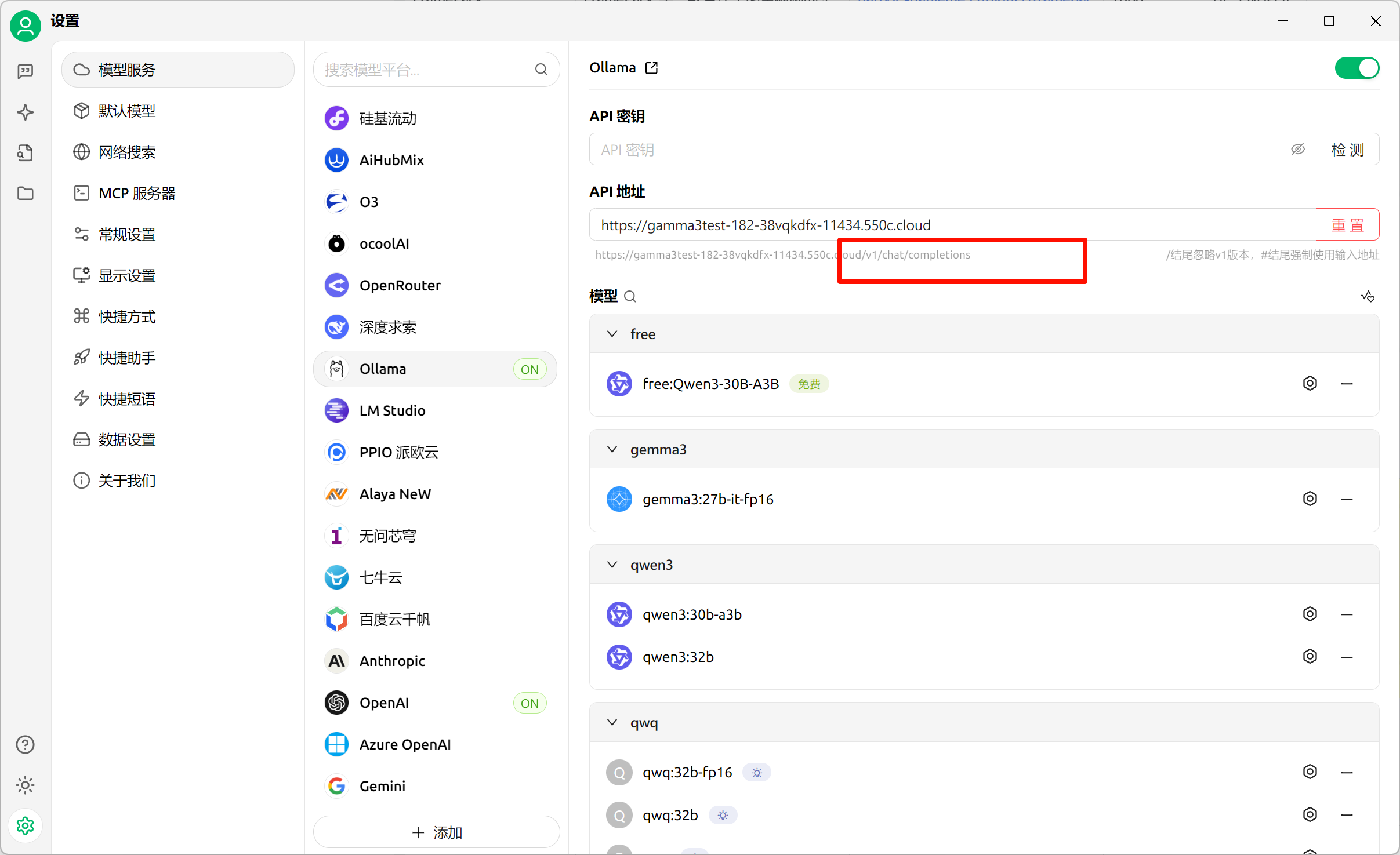Image resolution: width=1400 pixels, height=855 pixels.
Task: Open MCP 服务器 settings section
Action: [136, 193]
